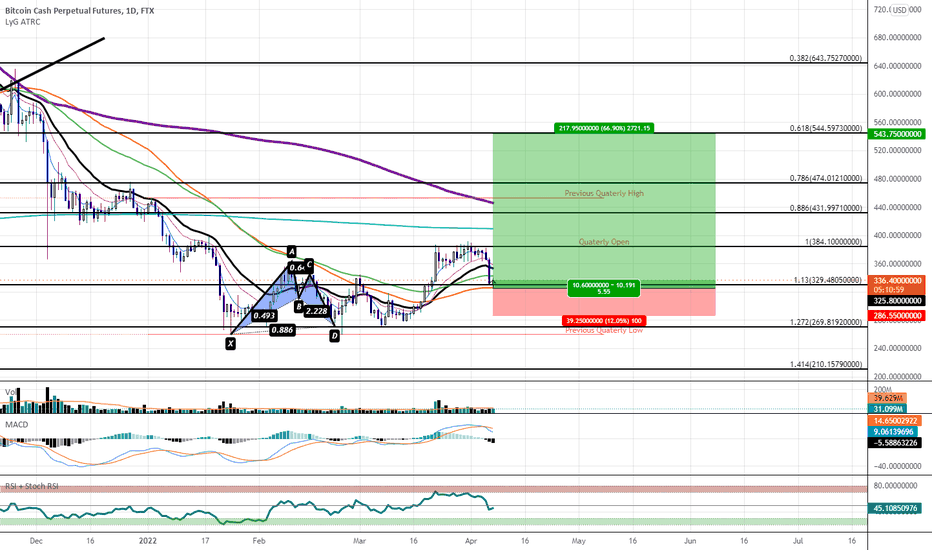
Task: Click the 45.10850976 RSI value tag
Action: tap(895, 508)
